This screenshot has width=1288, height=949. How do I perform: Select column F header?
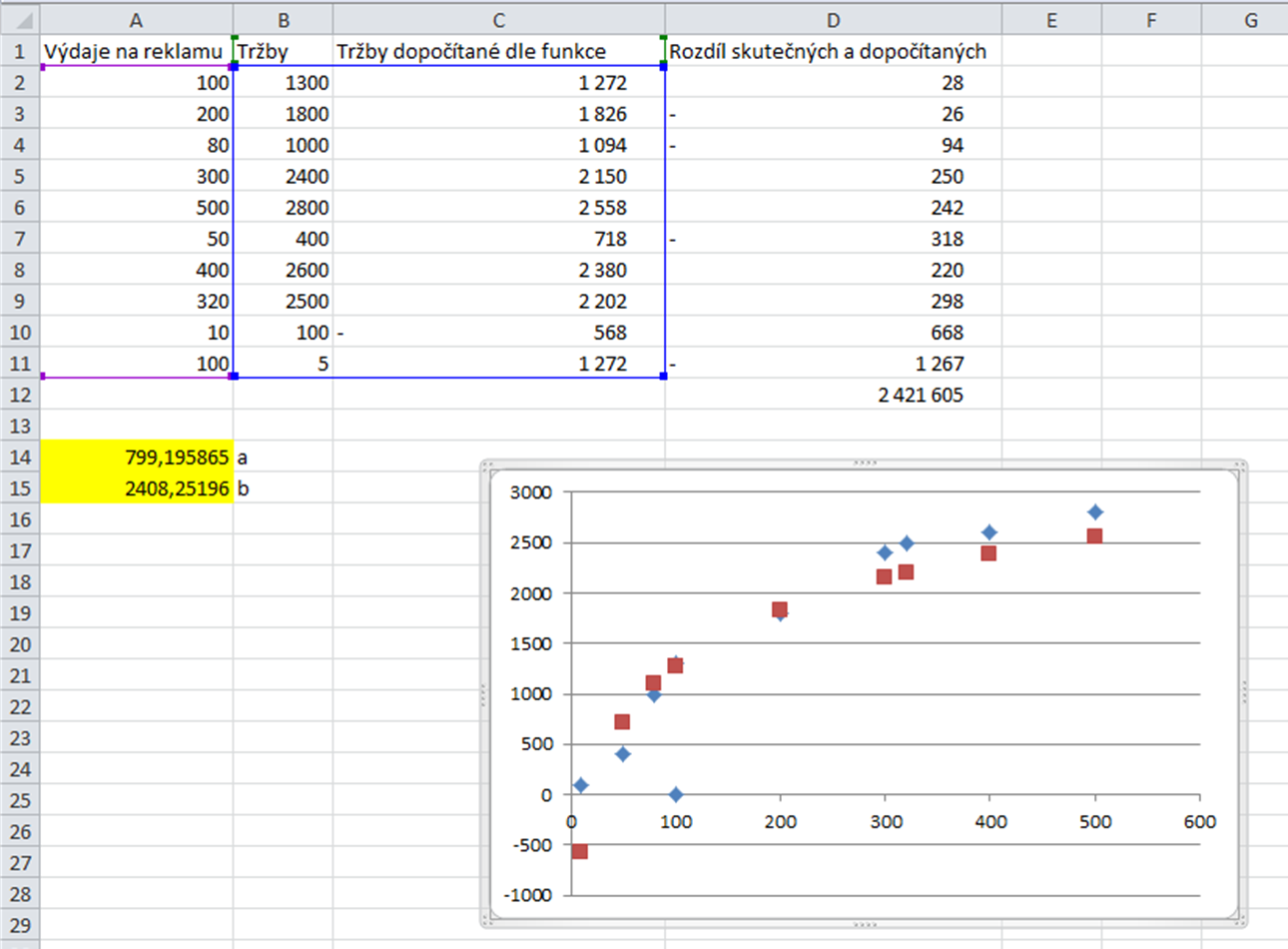tap(1151, 20)
